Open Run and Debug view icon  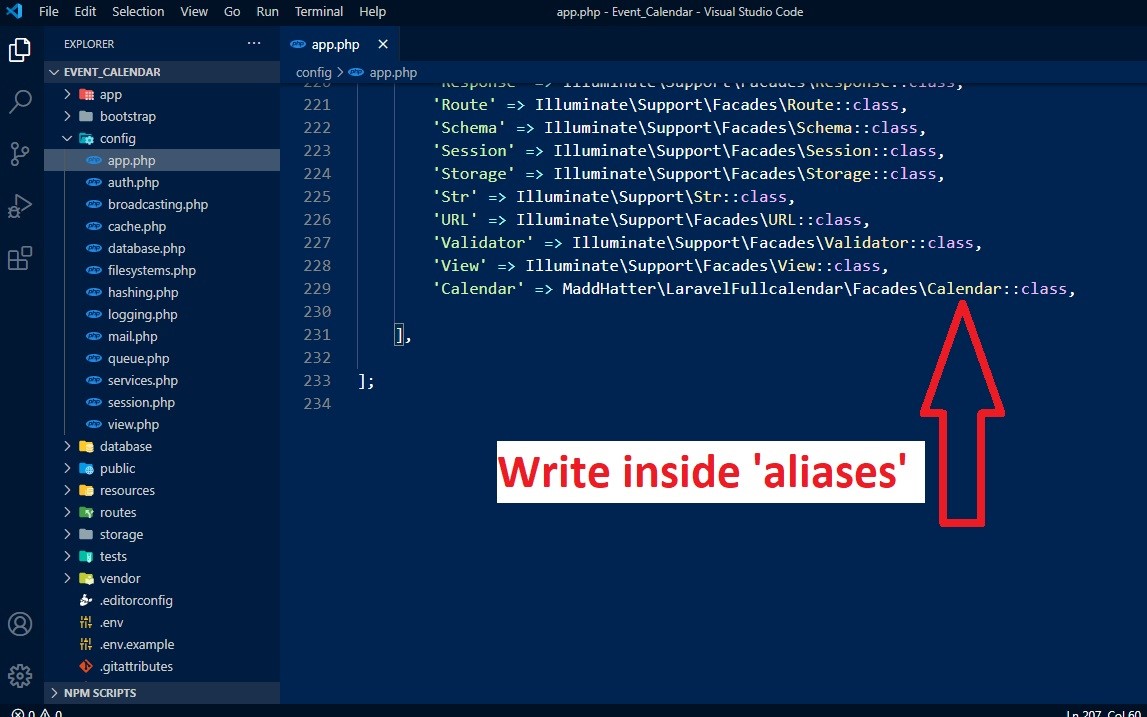[x=20, y=205]
